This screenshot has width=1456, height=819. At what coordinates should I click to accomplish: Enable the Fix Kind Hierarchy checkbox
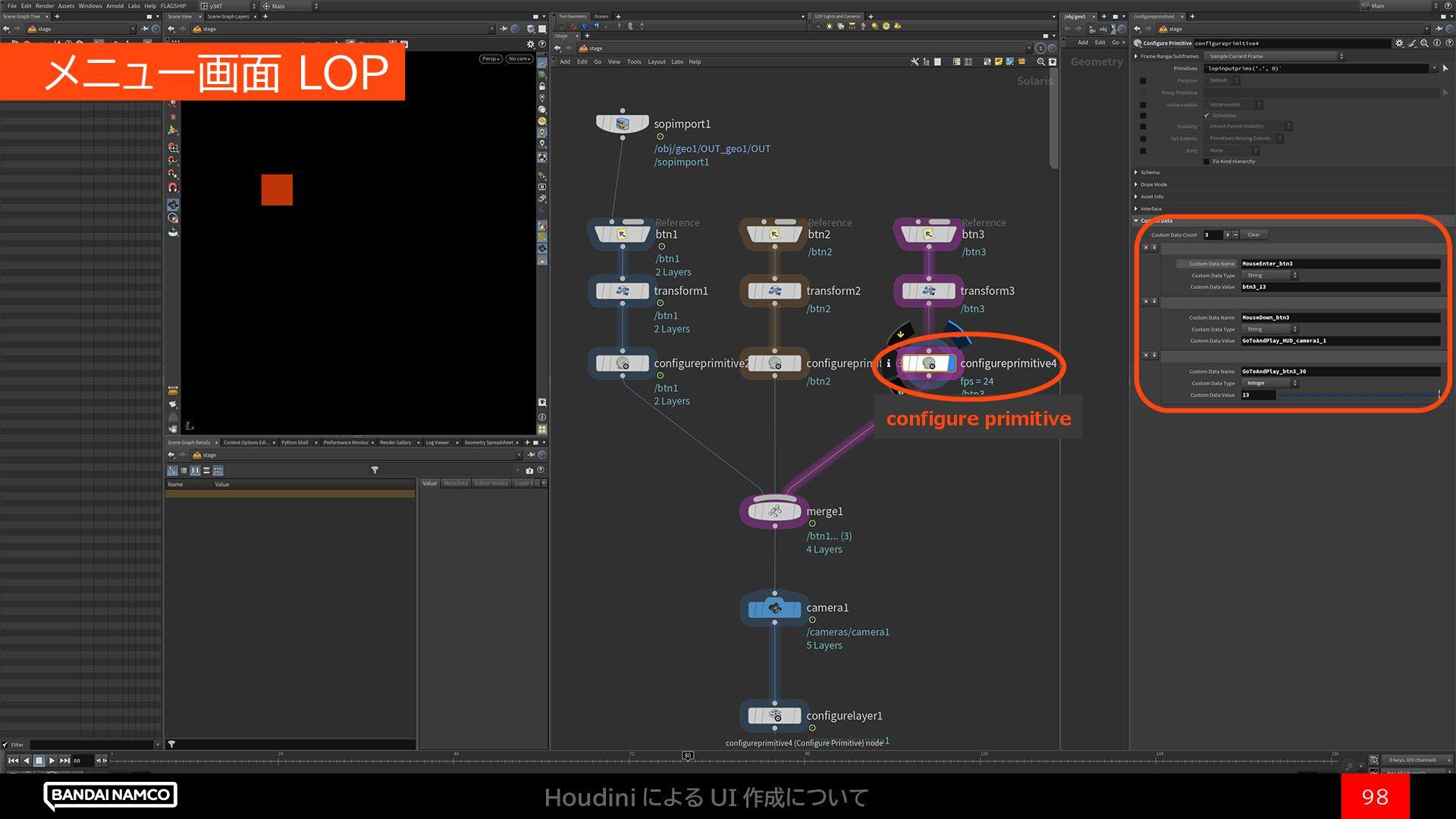click(x=1207, y=162)
